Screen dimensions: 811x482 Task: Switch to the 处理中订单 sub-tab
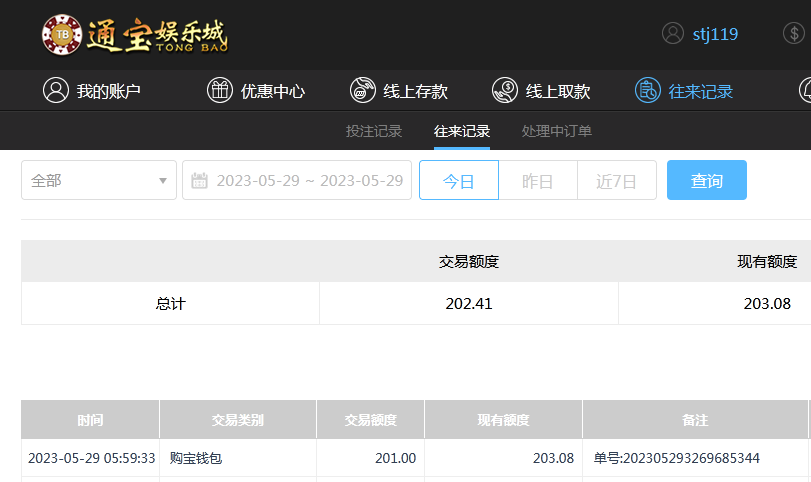[557, 131]
